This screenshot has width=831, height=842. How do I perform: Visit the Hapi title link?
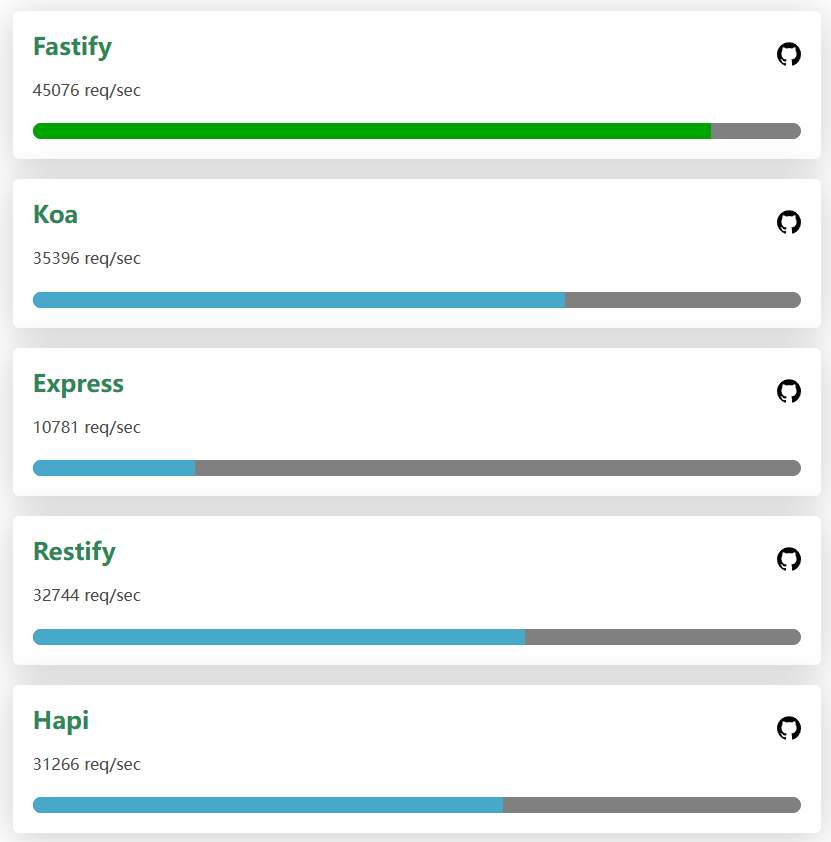click(61, 721)
